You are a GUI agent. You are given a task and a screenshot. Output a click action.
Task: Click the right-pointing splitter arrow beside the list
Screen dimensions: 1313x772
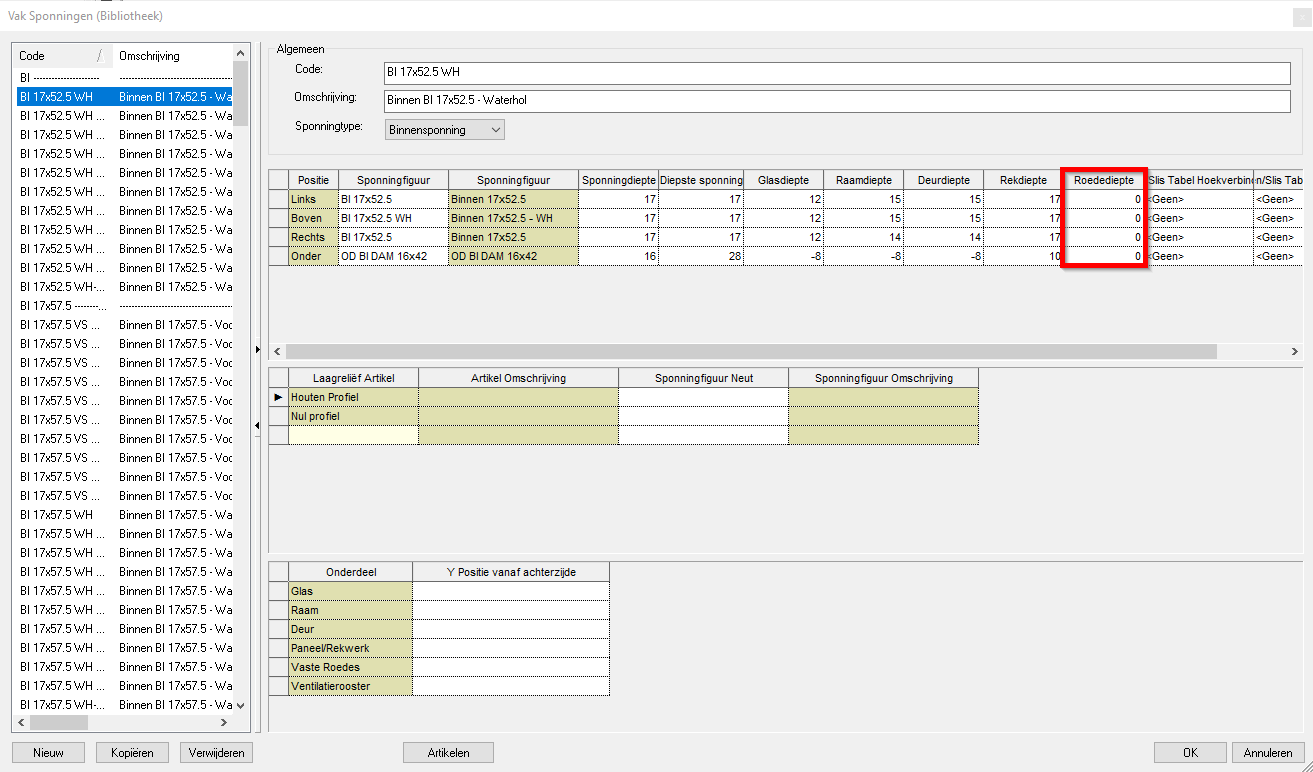click(x=258, y=350)
